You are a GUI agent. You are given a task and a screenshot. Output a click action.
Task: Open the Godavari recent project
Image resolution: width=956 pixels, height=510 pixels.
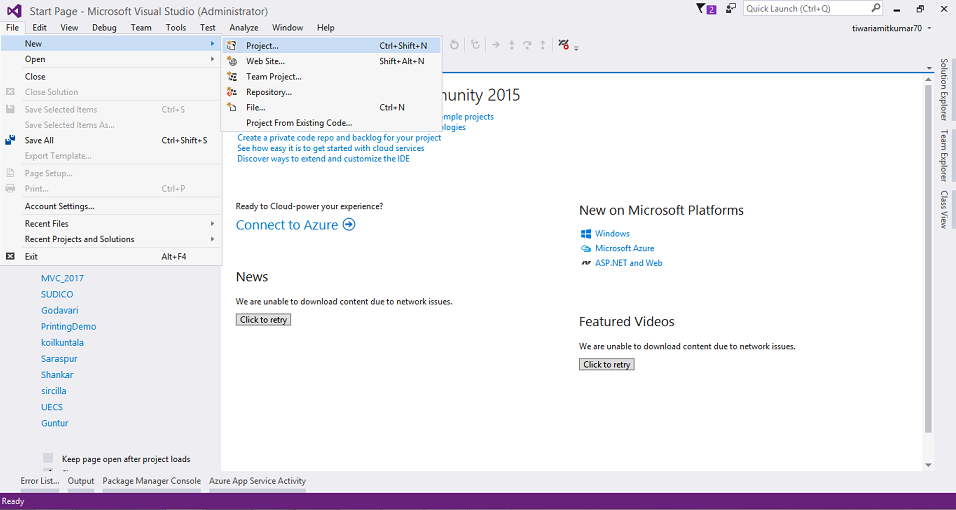click(60, 311)
